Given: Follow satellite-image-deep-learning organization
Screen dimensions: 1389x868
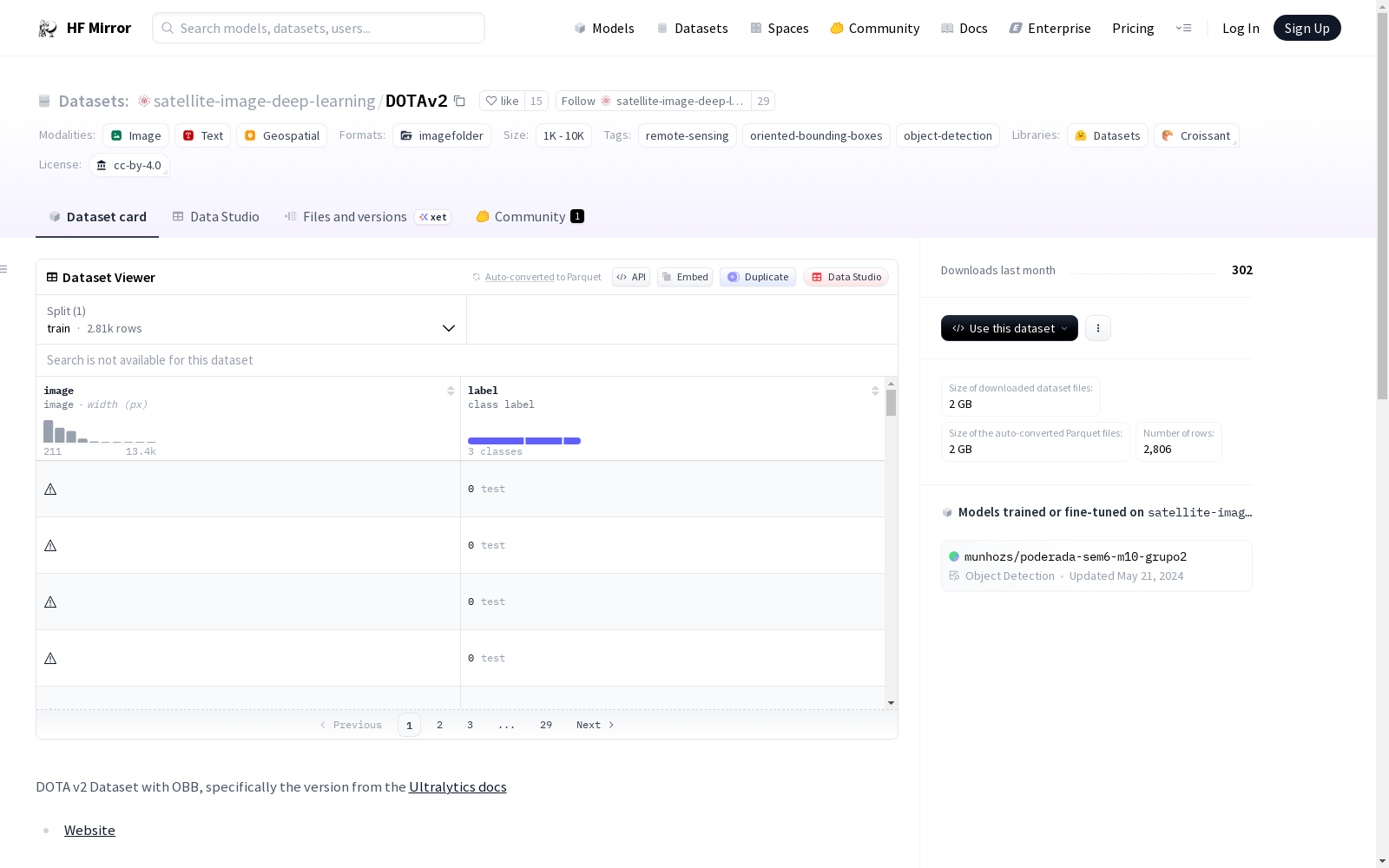Looking at the screenshot, I should tap(654, 101).
